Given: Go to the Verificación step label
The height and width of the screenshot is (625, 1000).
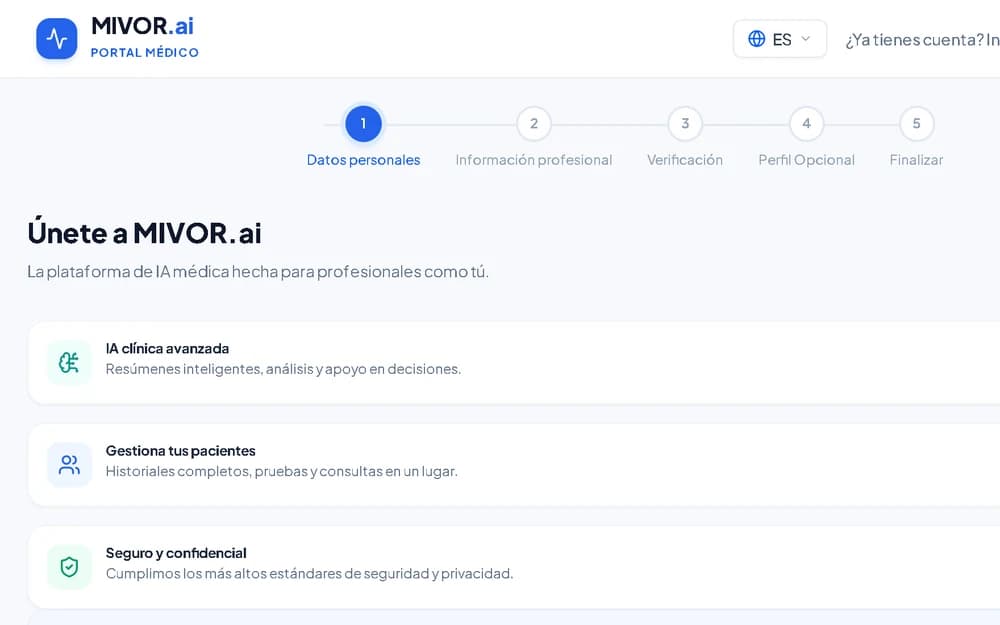Looking at the screenshot, I should pos(685,160).
